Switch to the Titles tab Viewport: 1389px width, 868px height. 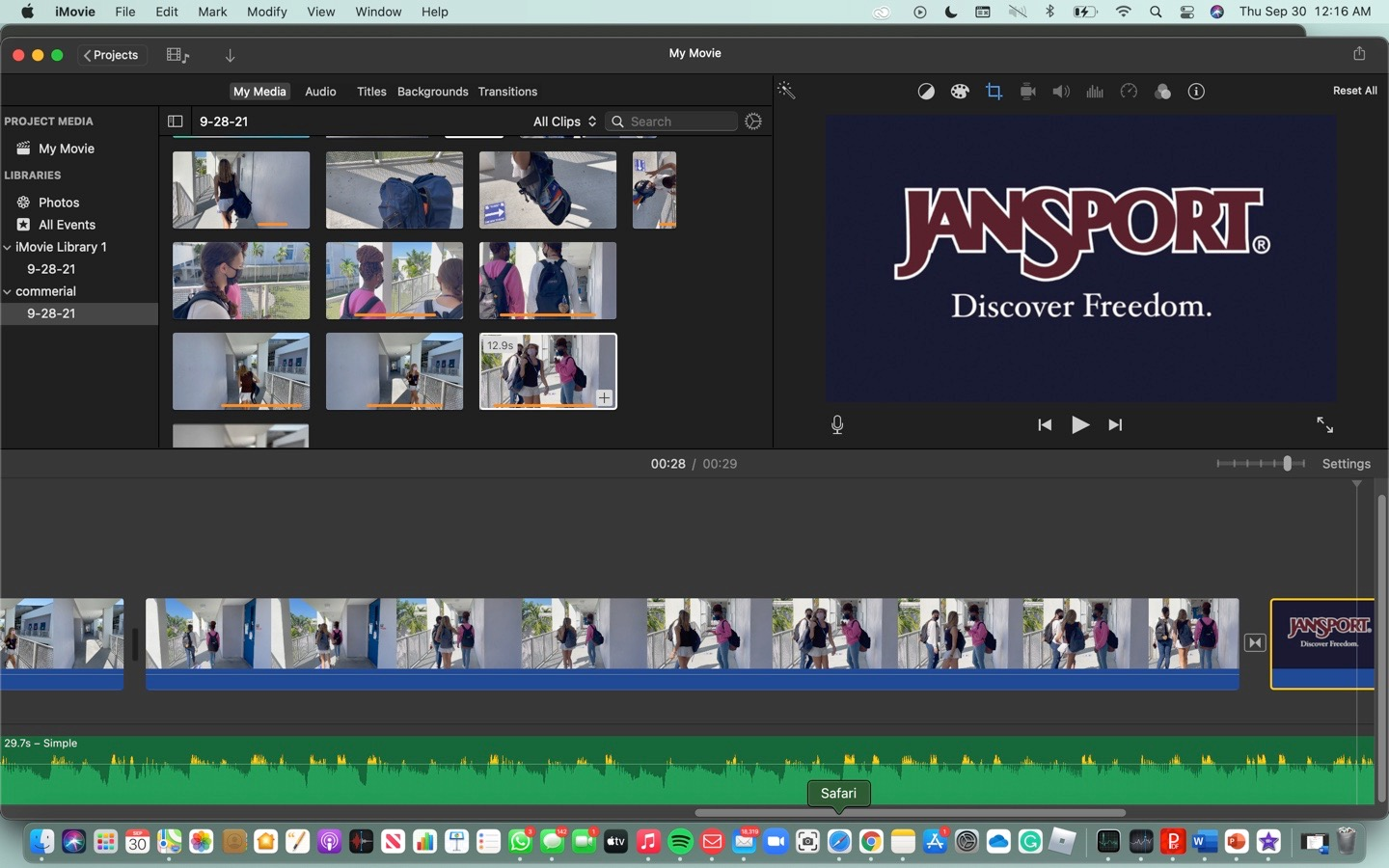(371, 92)
